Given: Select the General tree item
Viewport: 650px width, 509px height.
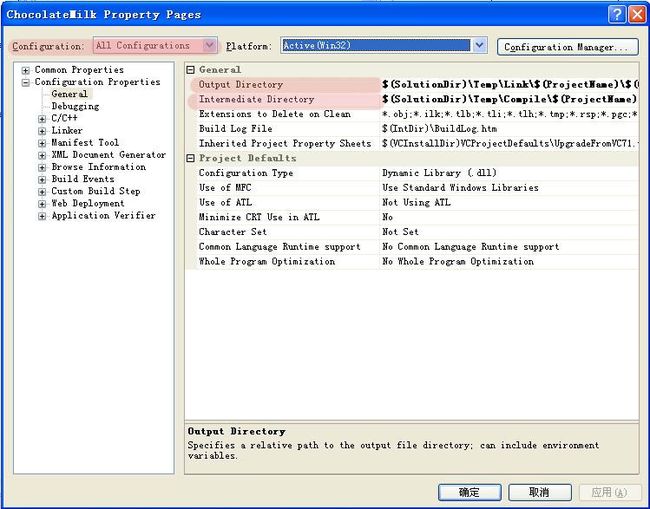Looking at the screenshot, I should [x=70, y=94].
